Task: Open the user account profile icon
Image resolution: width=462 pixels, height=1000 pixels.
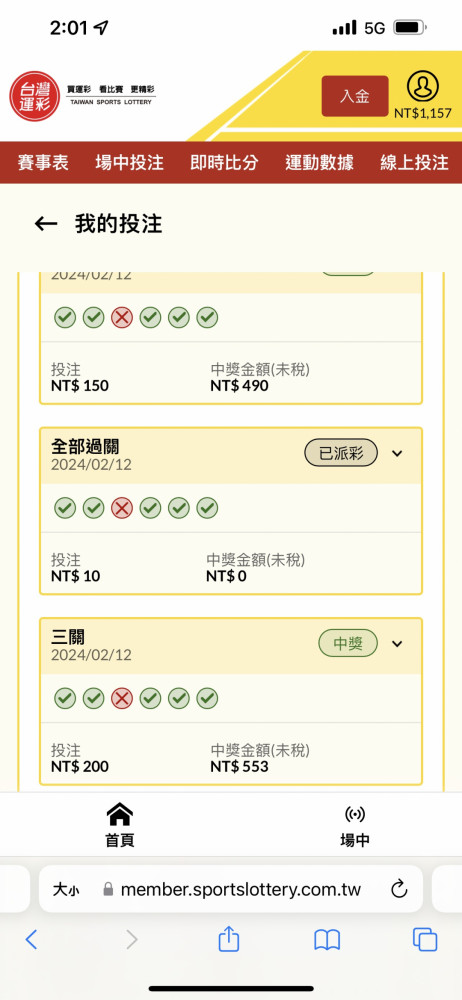Action: click(422, 87)
